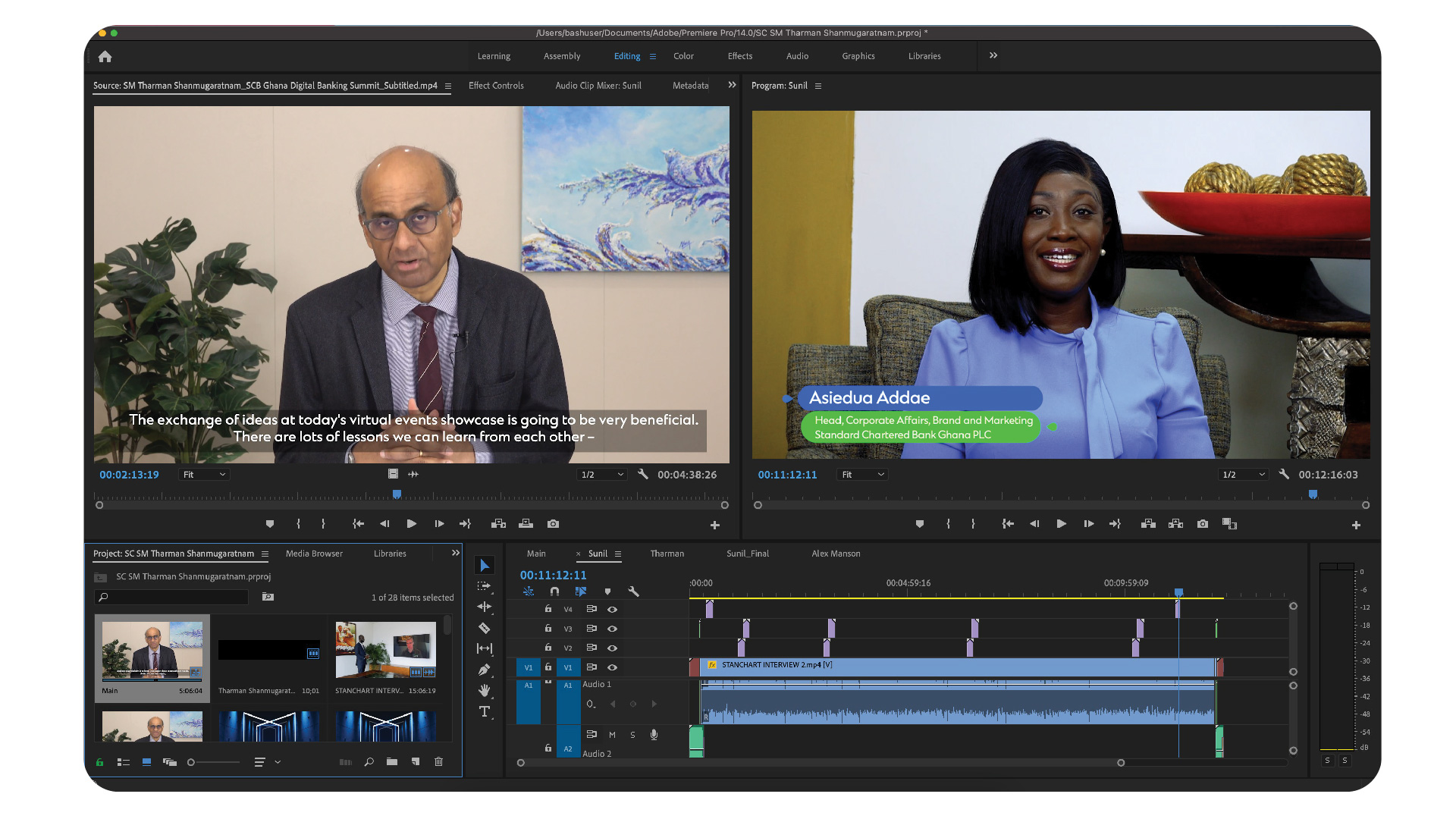The height and width of the screenshot is (819, 1456).
Task: Select the Razor tool
Action: (485, 628)
